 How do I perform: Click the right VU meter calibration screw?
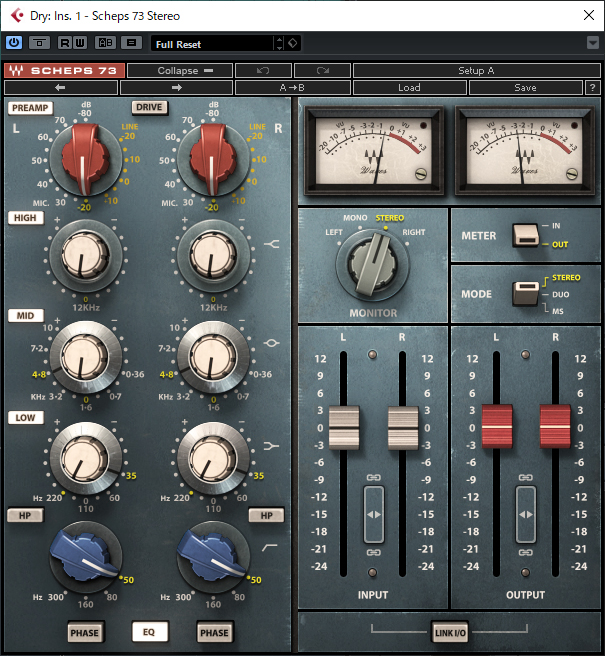point(572,174)
